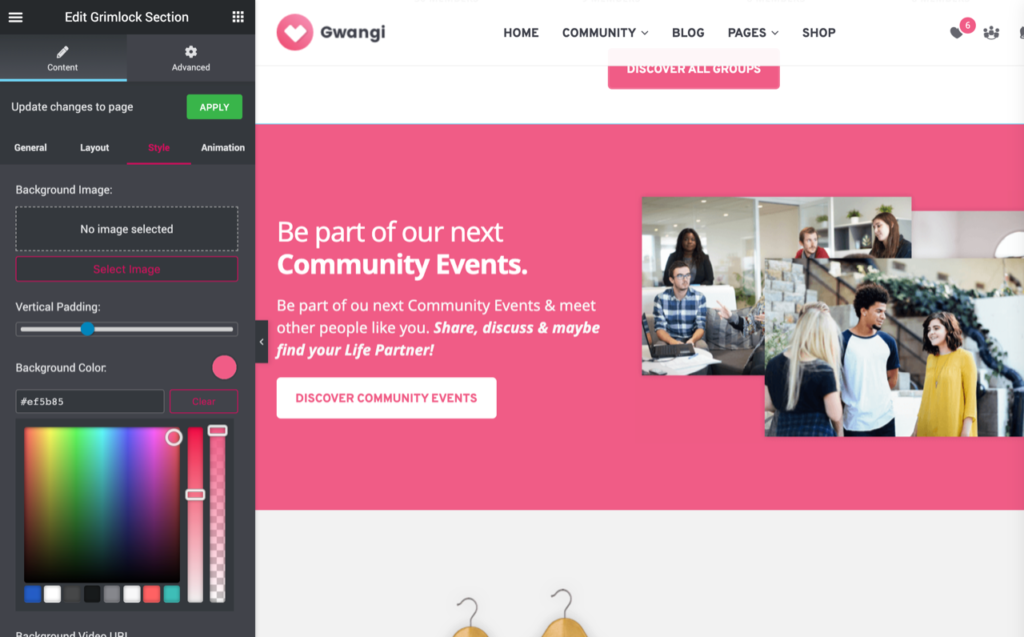The height and width of the screenshot is (637, 1024).
Task: Switch to the Layout tab
Action: click(95, 148)
